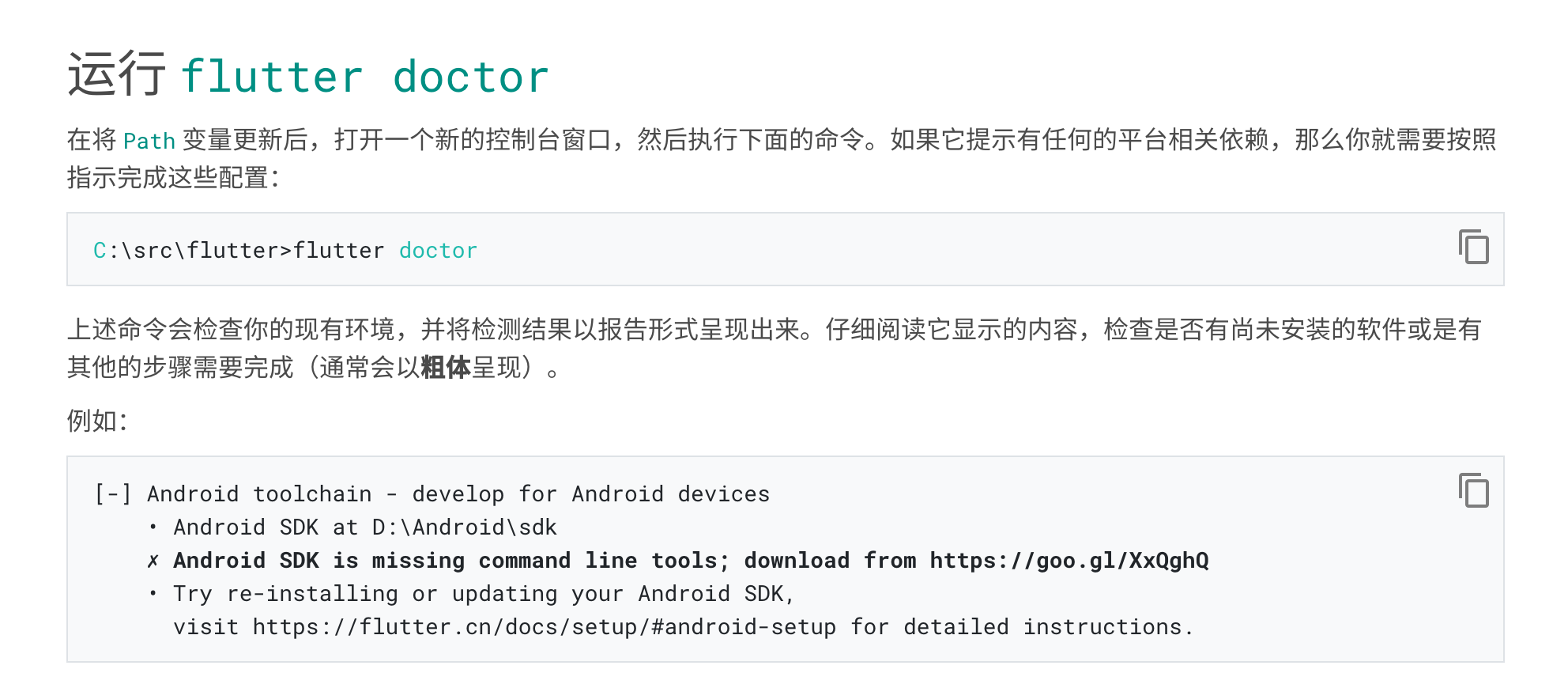The image size is (1568, 688).
Task: Open the flutter.cn/docs/setup/#android-setup link
Action: [x=544, y=627]
